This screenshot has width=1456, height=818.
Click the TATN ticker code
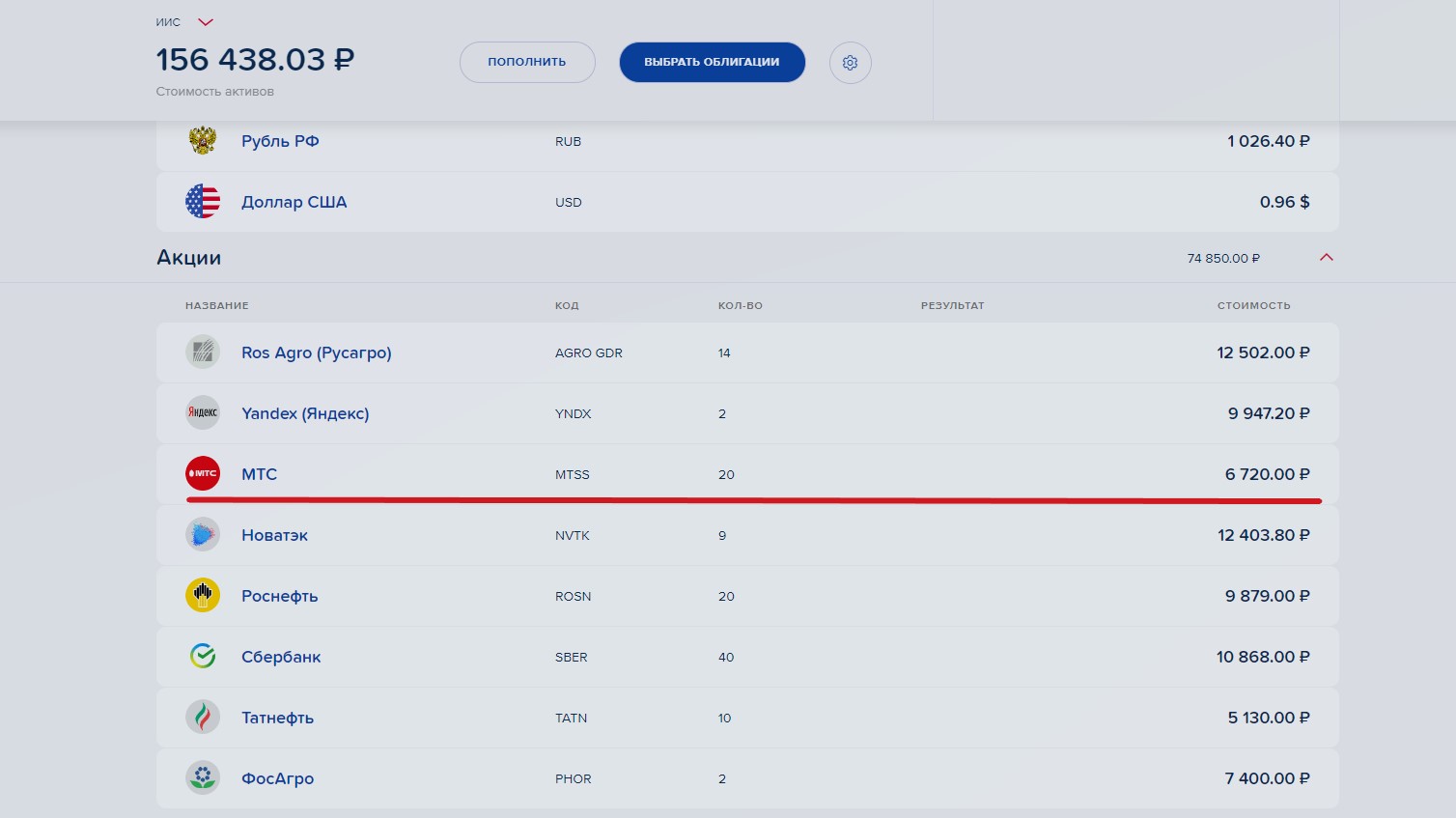(572, 718)
